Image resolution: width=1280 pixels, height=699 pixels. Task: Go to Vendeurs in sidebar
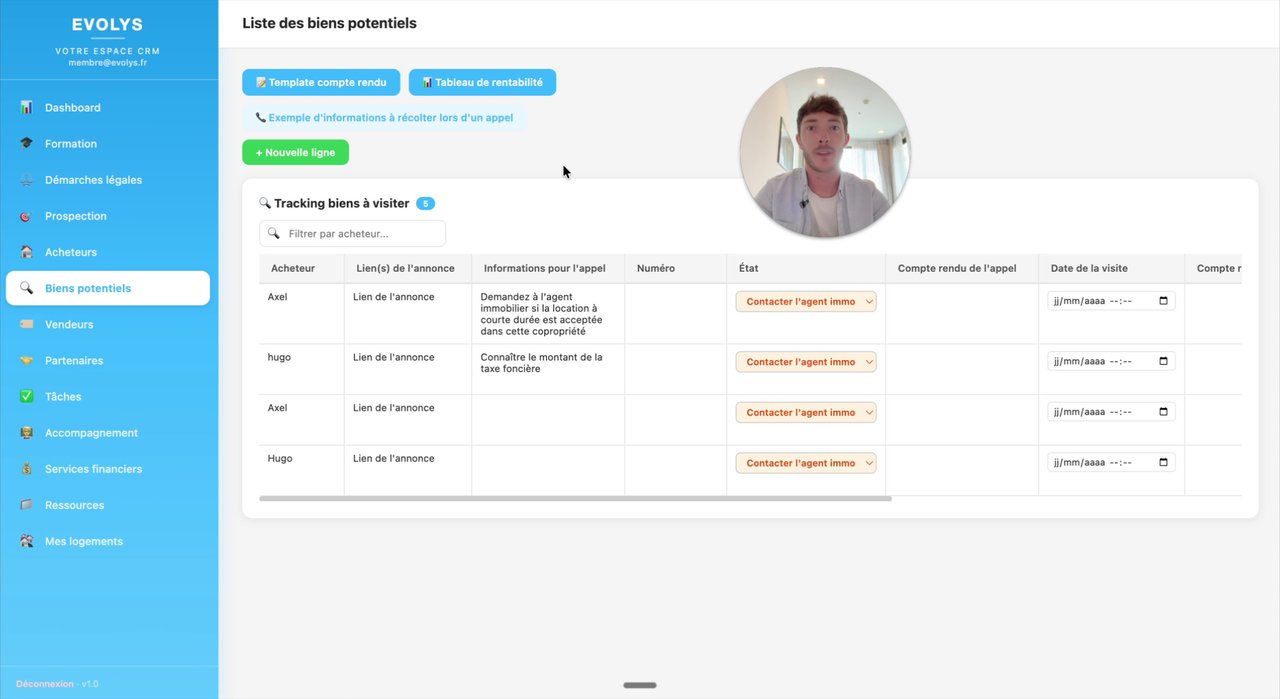69,325
